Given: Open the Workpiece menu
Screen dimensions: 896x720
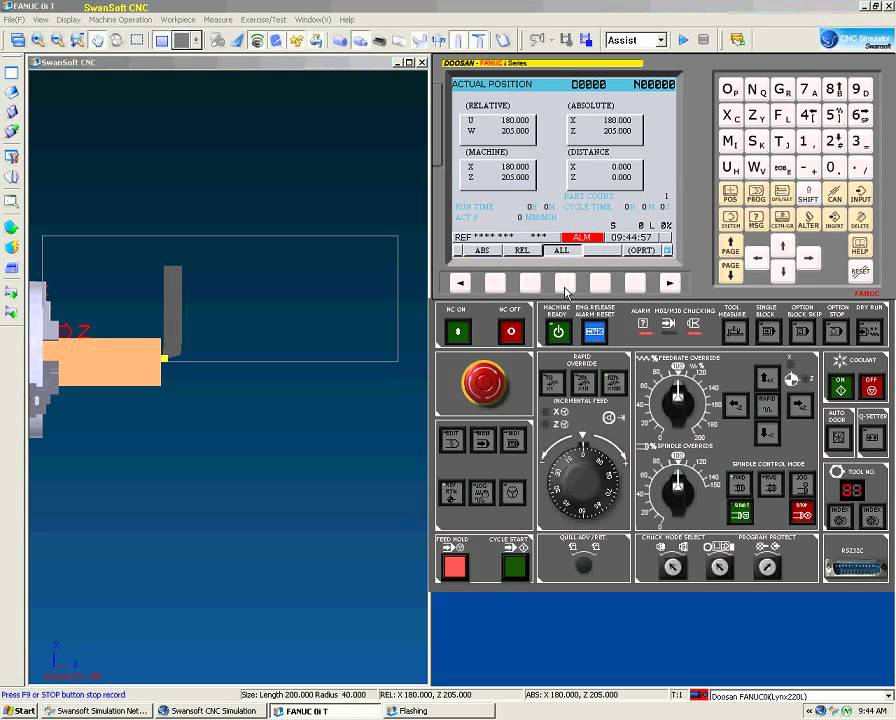Looking at the screenshot, I should (x=178, y=19).
